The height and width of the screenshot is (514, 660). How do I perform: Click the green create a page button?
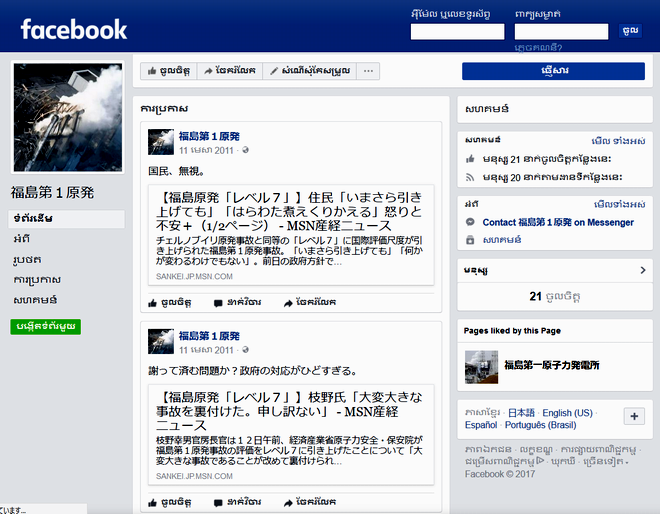pyautogui.click(x=45, y=326)
